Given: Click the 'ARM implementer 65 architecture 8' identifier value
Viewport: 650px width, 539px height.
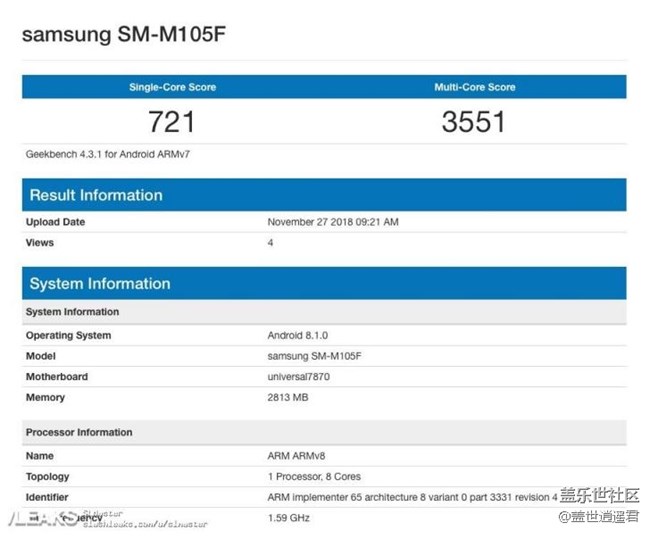Looking at the screenshot, I should click(412, 497).
